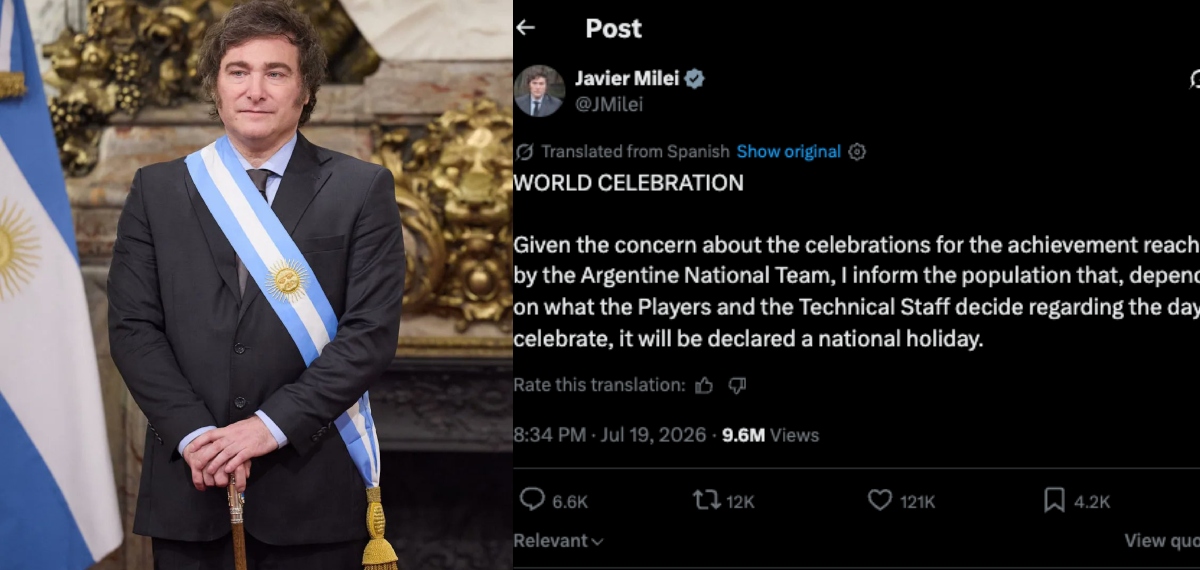The width and height of the screenshot is (1200, 570).
Task: Open the photo of man with sash
Action: point(256,285)
